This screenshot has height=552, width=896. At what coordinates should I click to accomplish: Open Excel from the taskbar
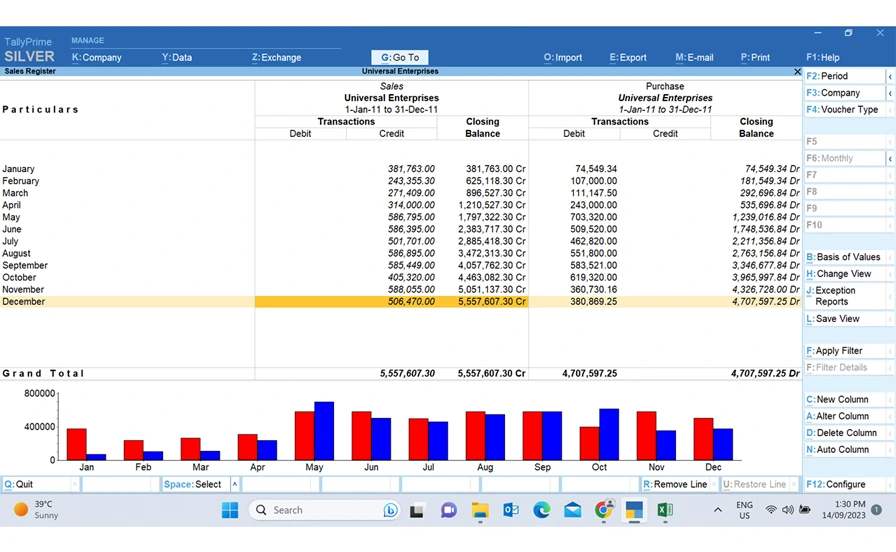pos(665,510)
